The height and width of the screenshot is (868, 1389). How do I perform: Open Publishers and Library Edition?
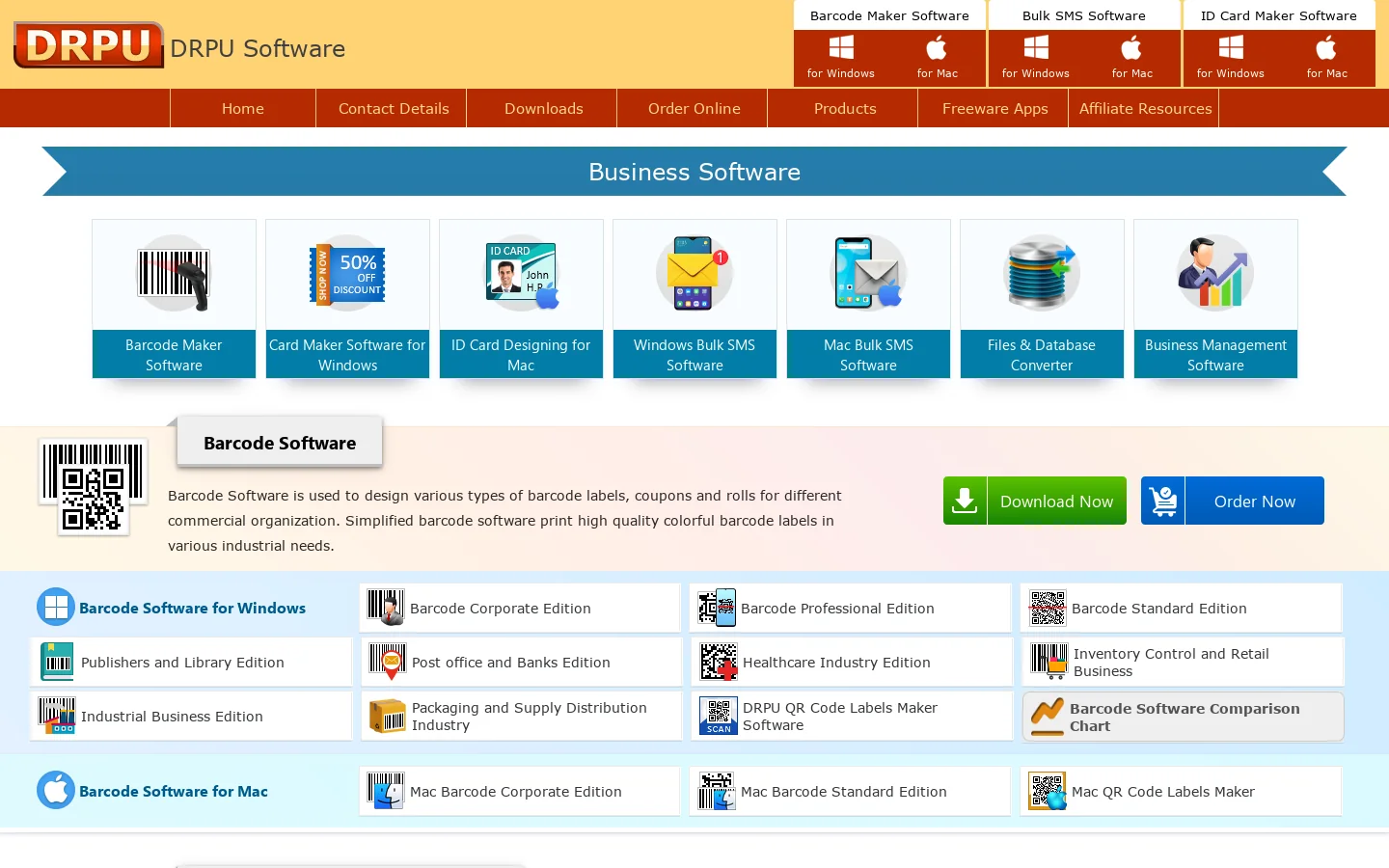tap(191, 663)
